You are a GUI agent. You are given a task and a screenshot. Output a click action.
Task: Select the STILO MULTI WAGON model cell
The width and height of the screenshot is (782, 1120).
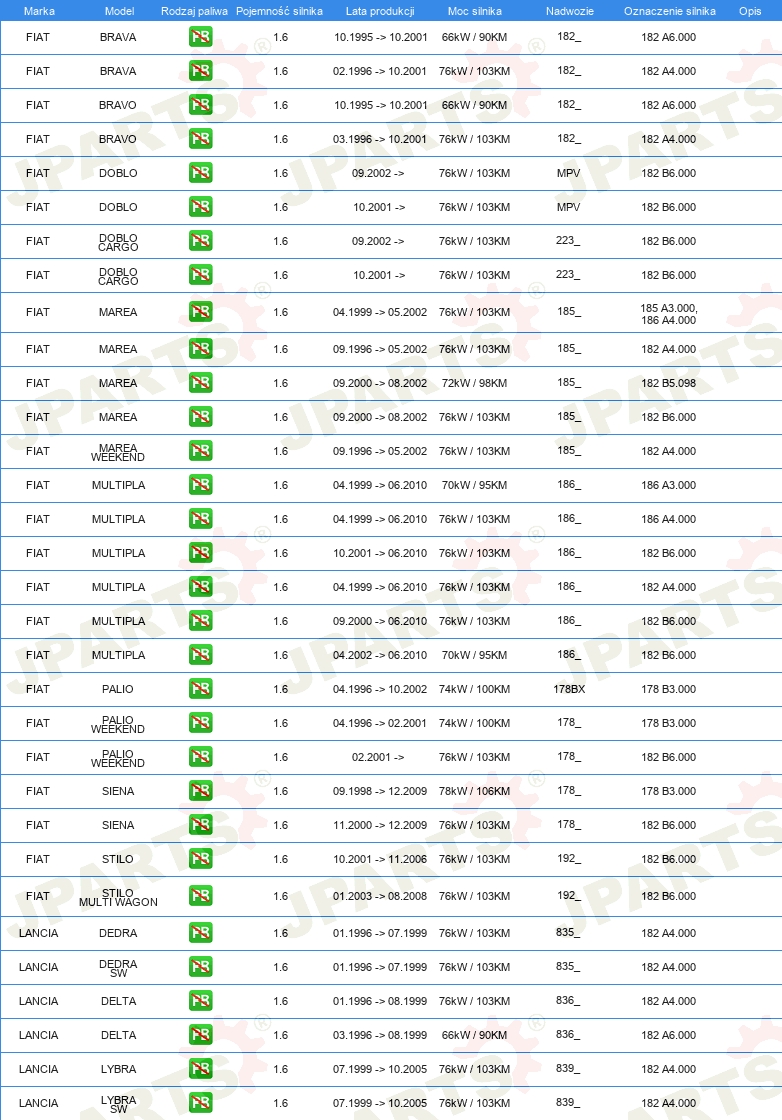pos(118,897)
